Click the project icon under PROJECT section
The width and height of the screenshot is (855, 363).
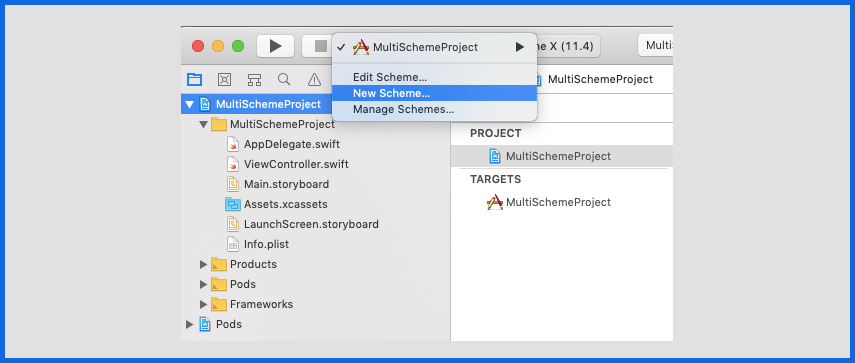495,156
